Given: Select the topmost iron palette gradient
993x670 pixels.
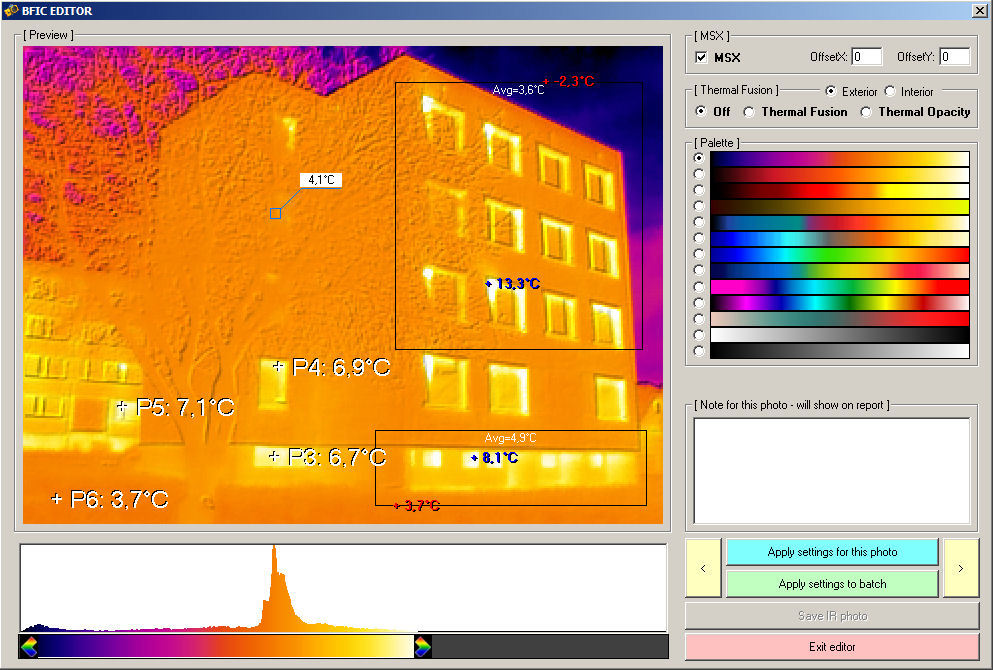Looking at the screenshot, I should point(697,158).
